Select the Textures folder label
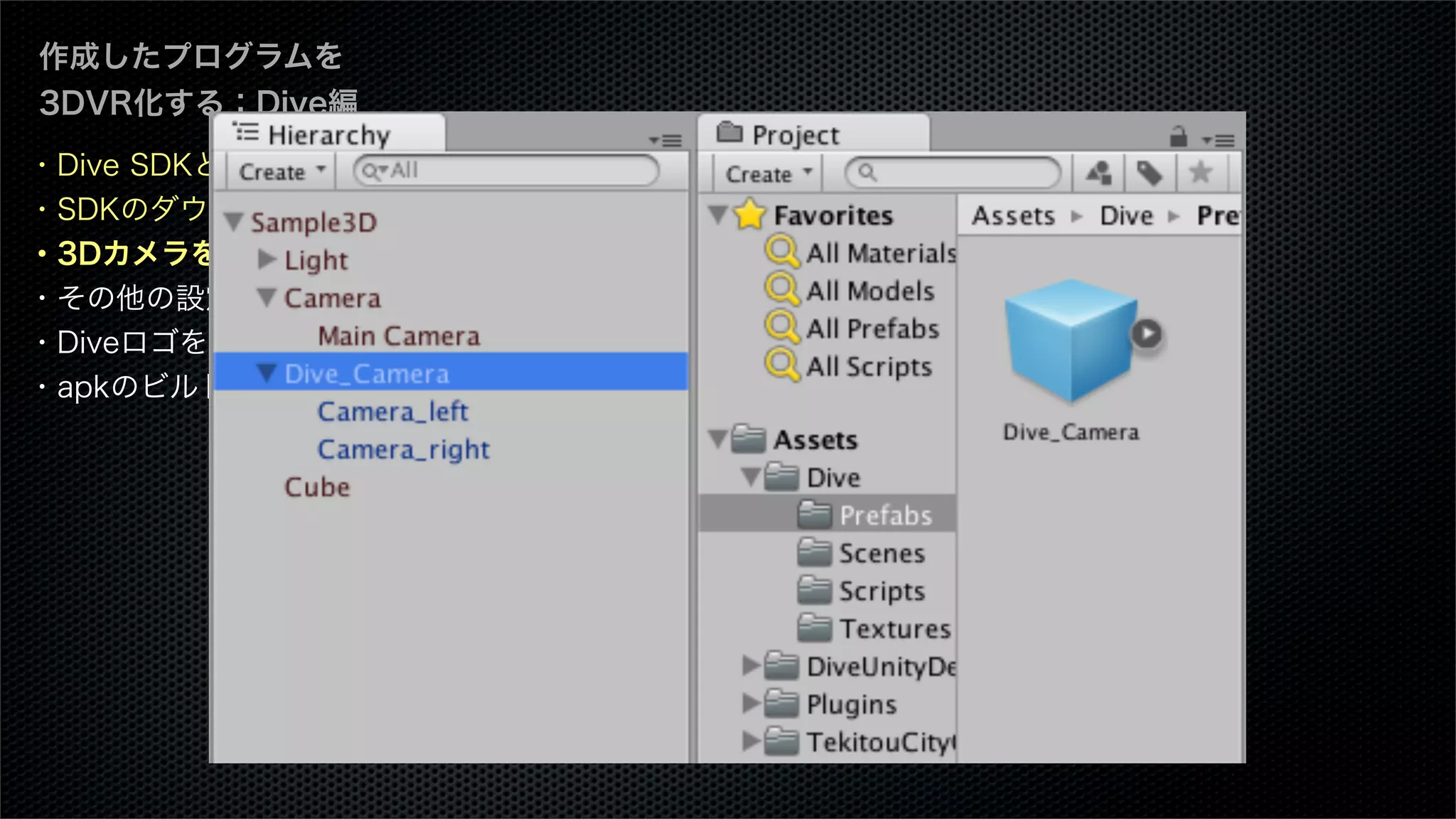Screen dimensions: 1456x819 895,629
